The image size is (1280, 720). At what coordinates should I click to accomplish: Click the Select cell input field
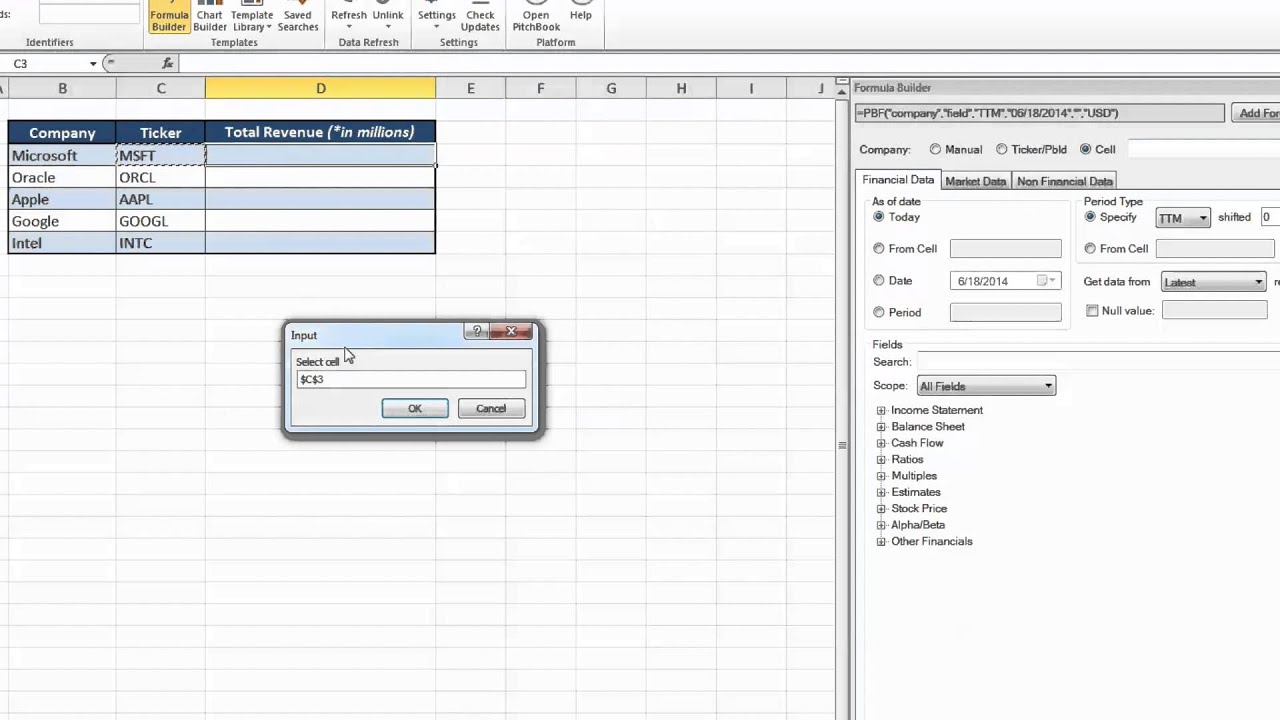[410, 379]
